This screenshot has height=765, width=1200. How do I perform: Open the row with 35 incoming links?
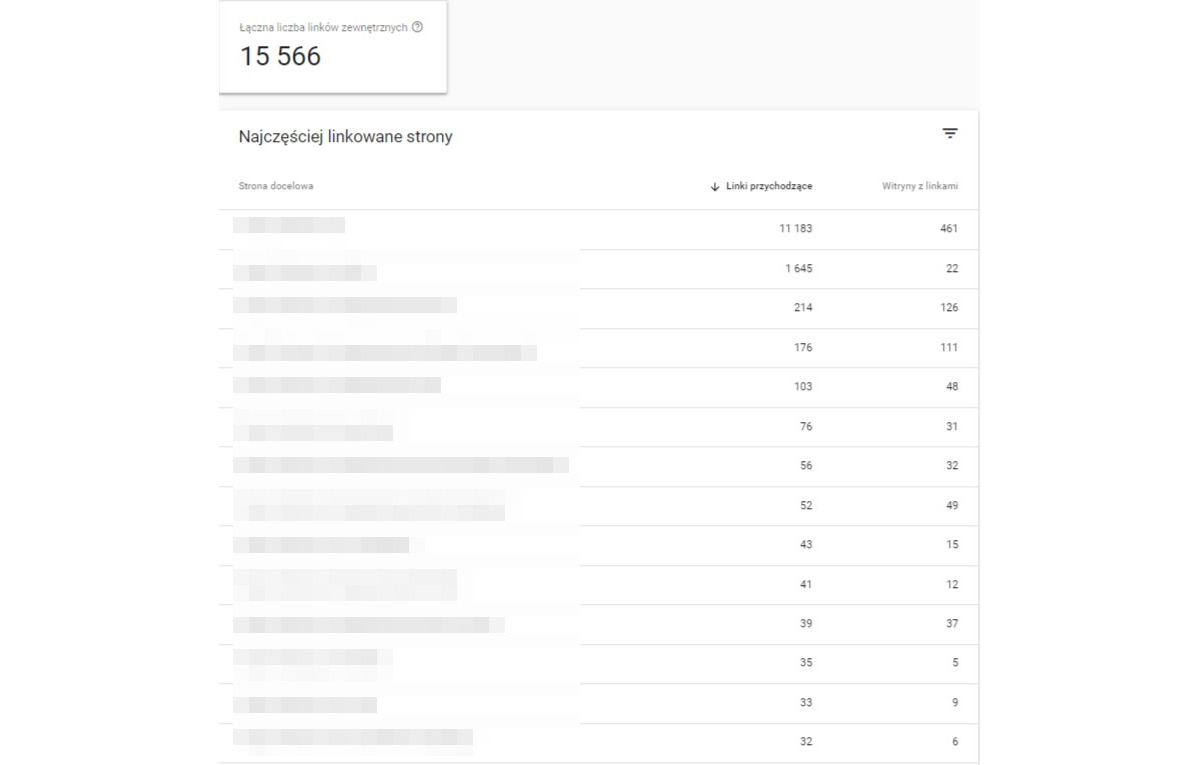coord(598,664)
